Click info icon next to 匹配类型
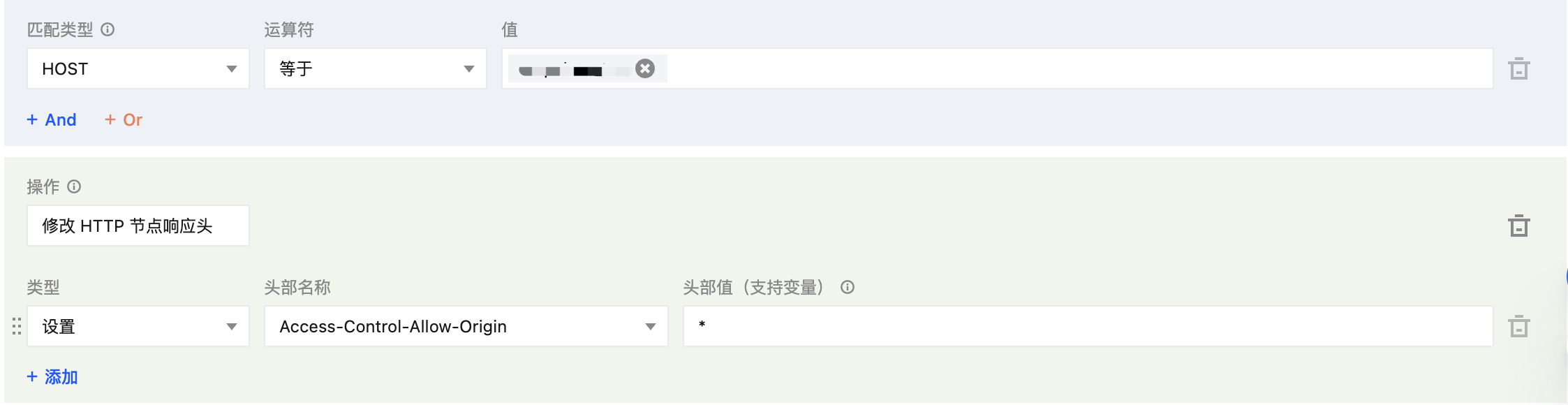The image size is (1568, 405). coord(108,29)
